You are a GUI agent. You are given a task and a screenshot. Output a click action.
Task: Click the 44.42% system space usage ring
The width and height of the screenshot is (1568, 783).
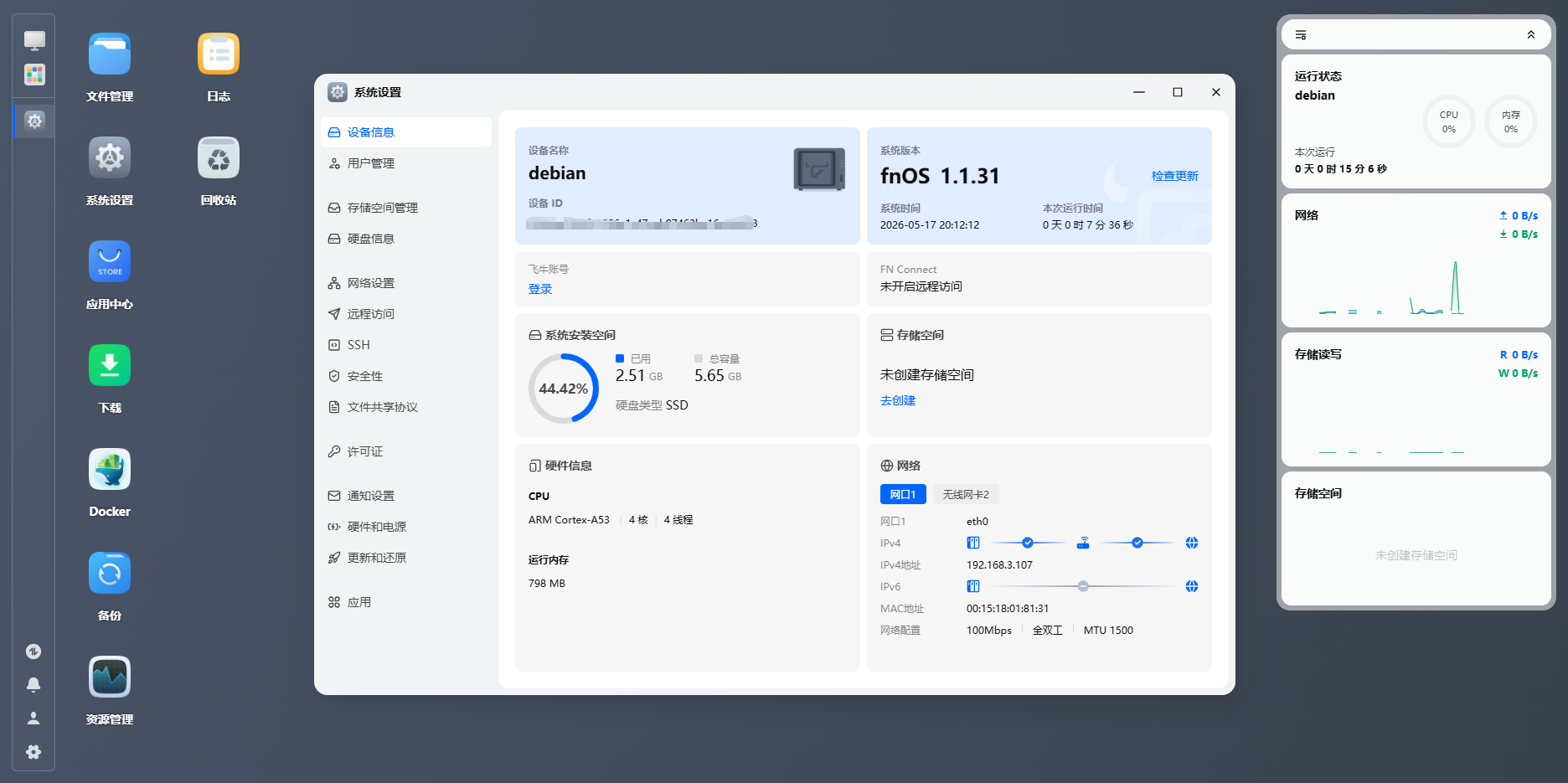coord(563,389)
